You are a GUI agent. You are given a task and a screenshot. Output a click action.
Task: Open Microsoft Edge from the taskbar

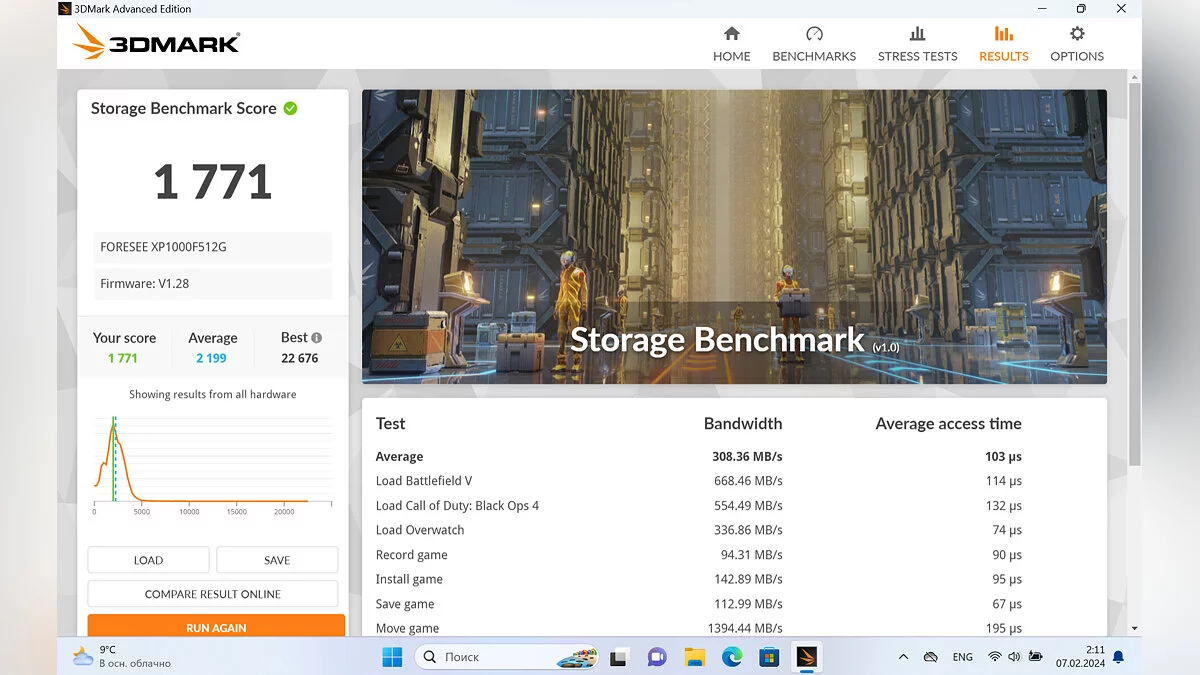point(732,657)
